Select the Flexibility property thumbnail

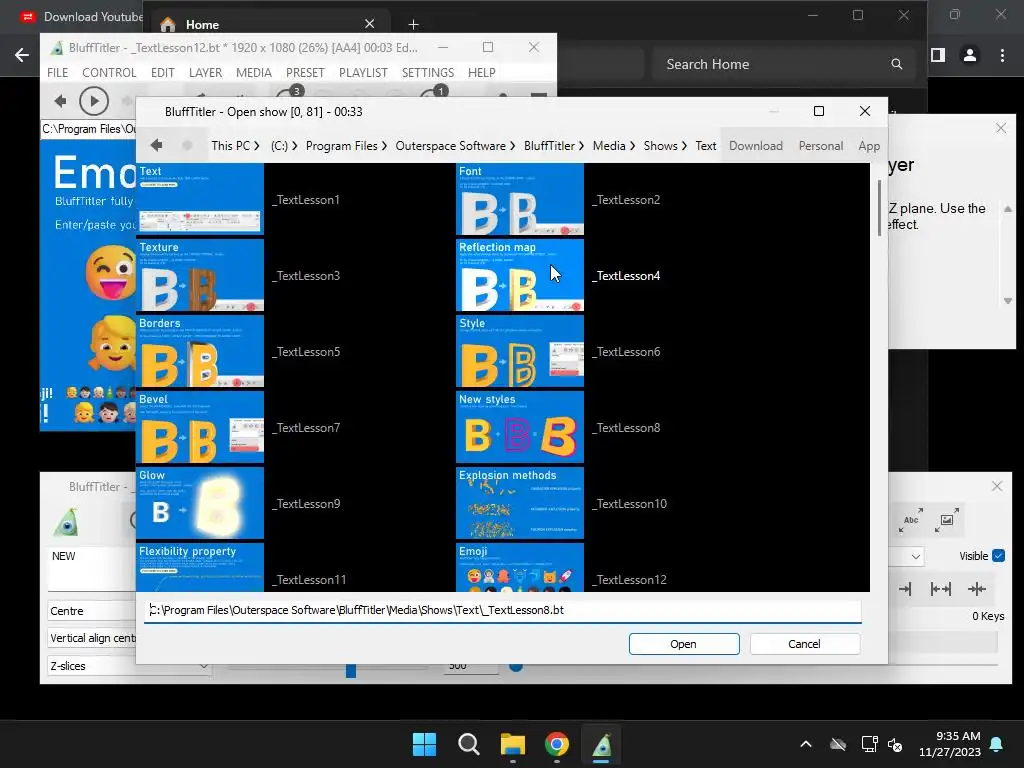(x=200, y=568)
